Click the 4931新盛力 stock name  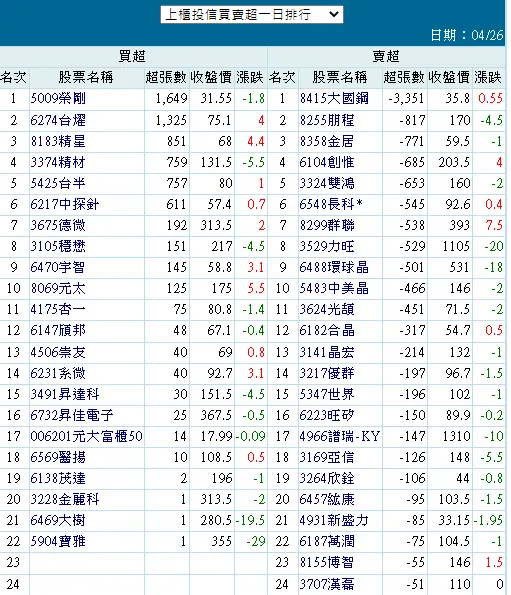pyautogui.click(x=334, y=520)
